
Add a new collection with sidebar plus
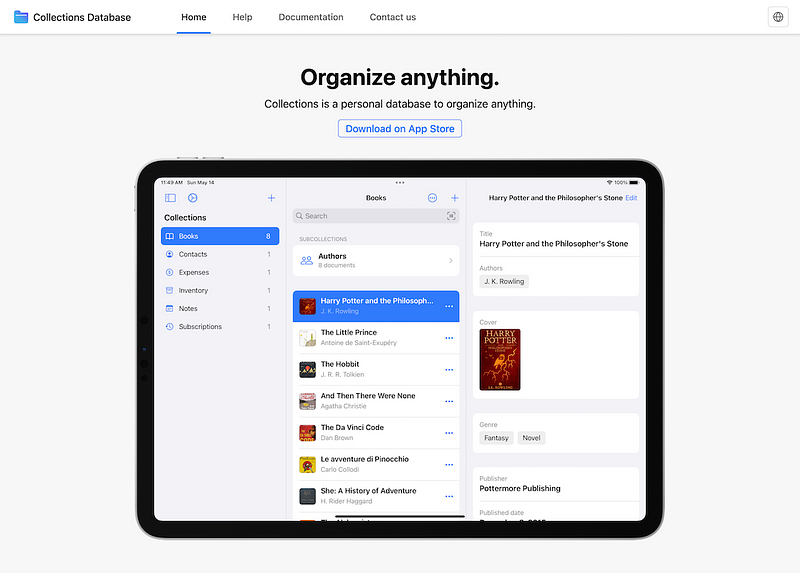271,198
